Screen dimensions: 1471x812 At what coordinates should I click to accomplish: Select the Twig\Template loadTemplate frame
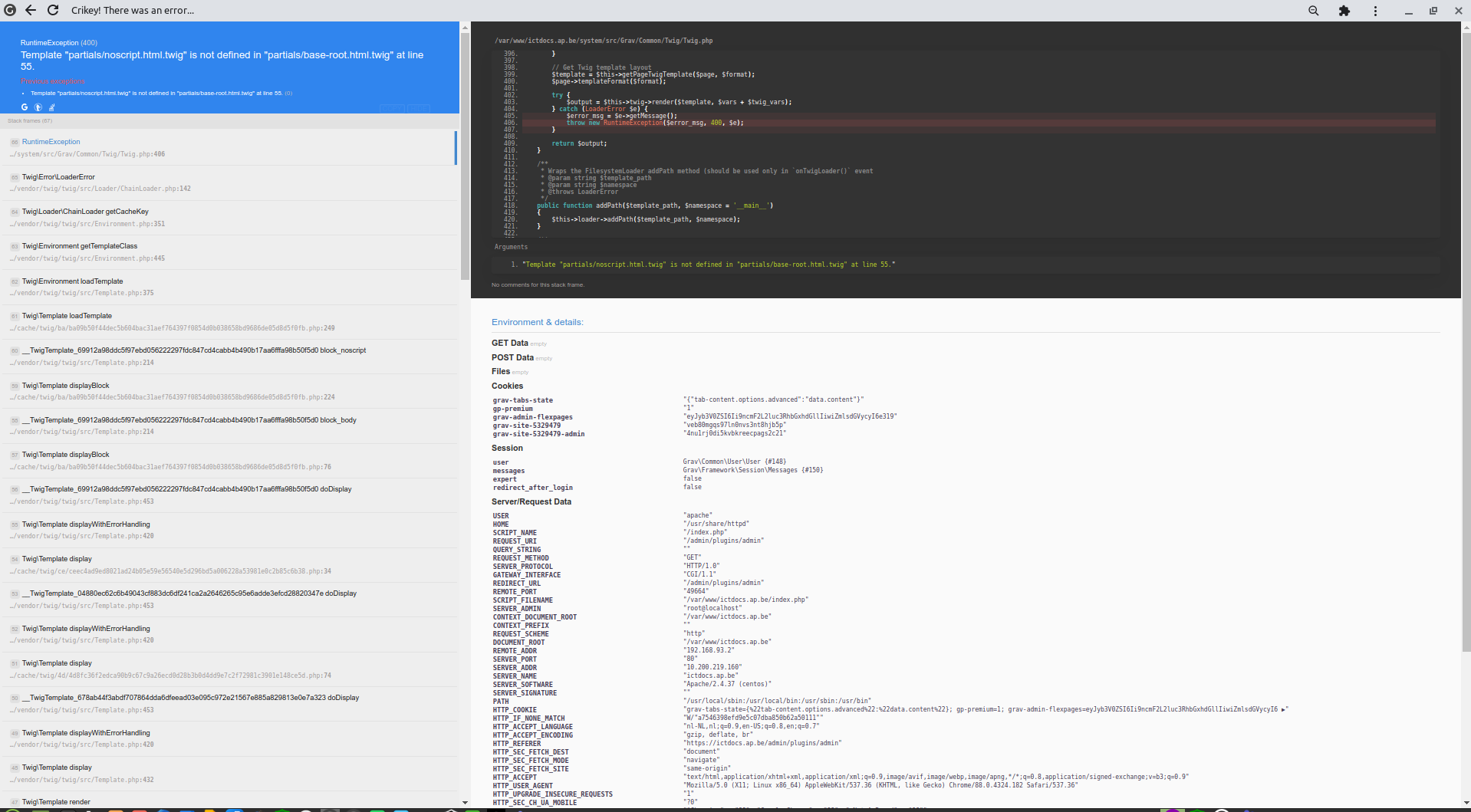click(x=229, y=321)
